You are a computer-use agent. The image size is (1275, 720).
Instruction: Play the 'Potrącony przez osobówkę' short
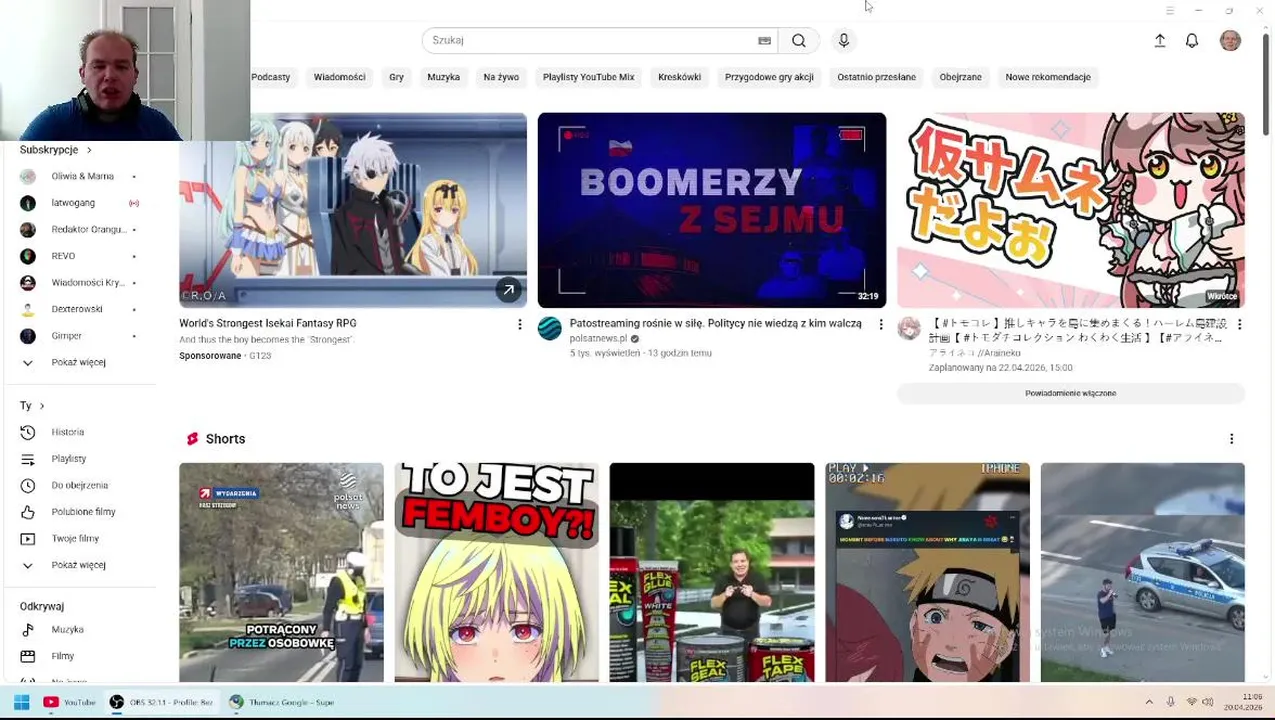point(281,572)
